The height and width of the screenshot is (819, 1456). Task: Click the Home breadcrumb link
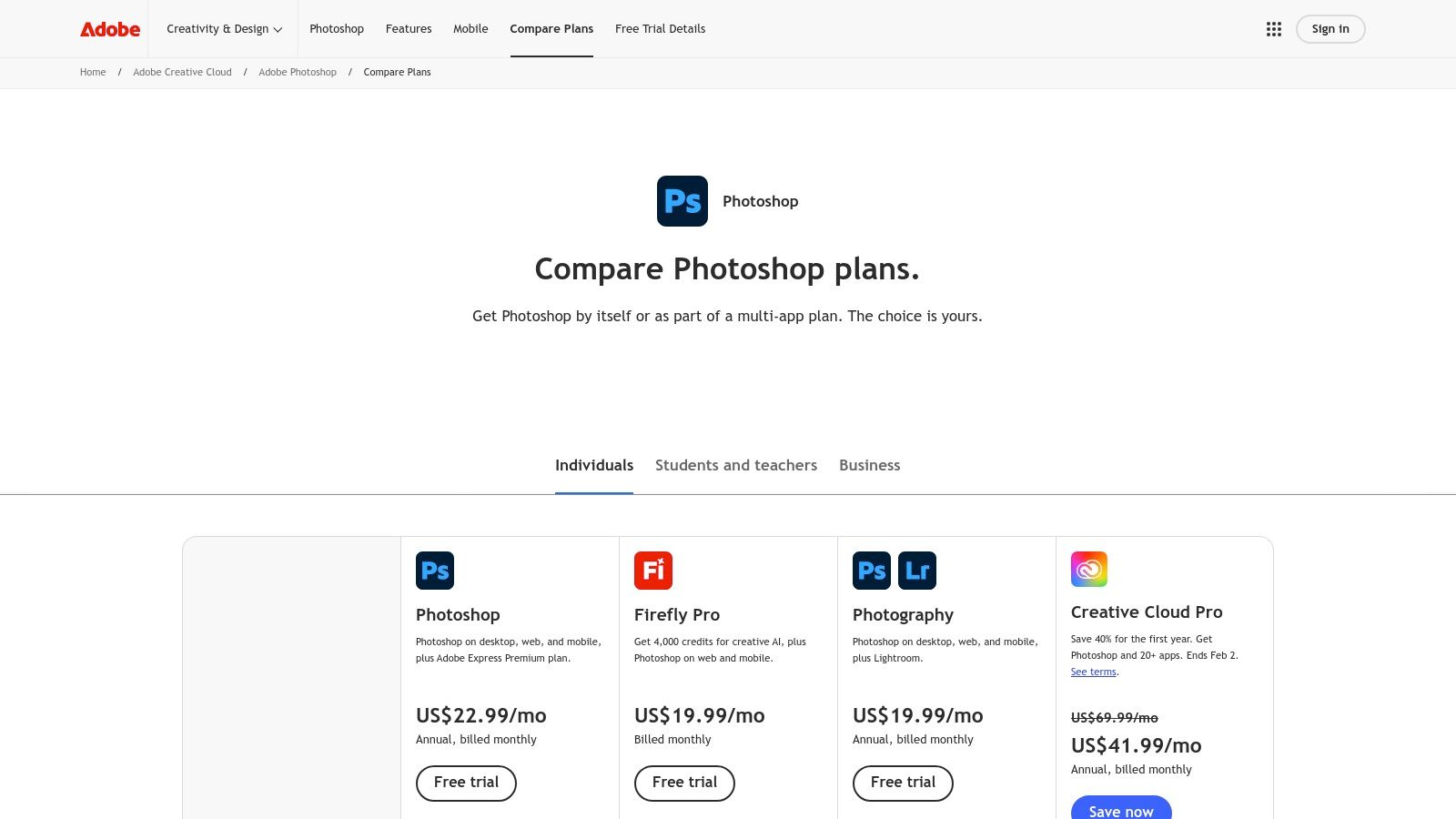pyautogui.click(x=92, y=72)
